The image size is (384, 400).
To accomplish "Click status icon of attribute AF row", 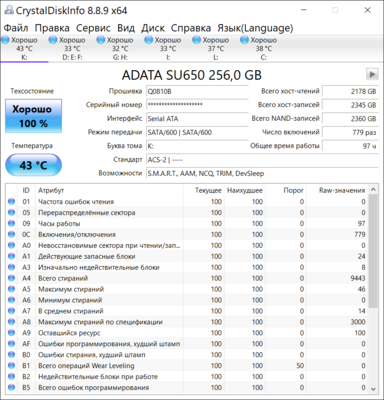I will point(11,344).
